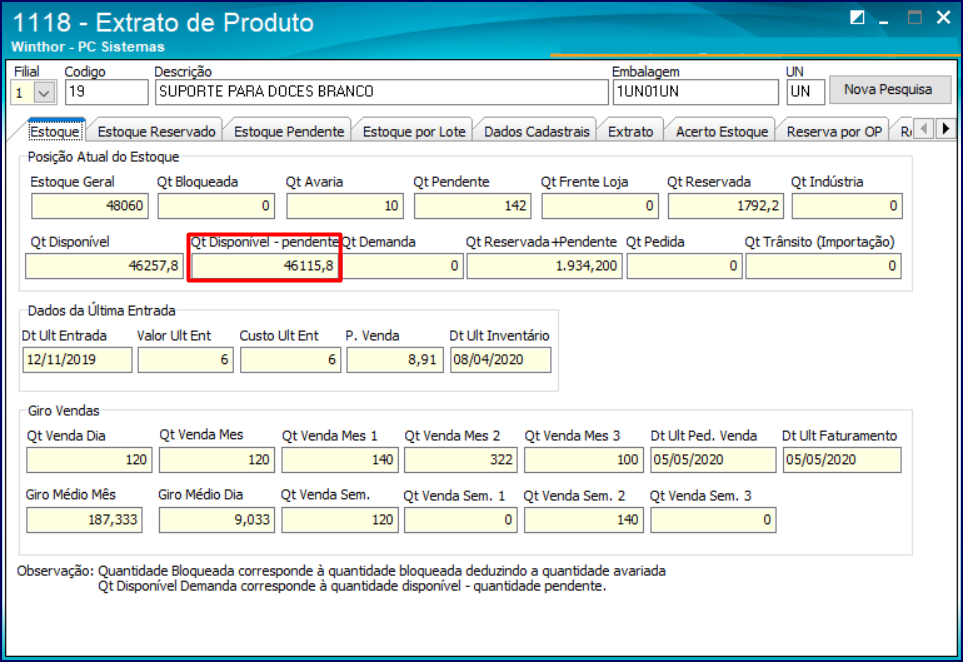Click the P. Venda field showing 8,91

(x=395, y=360)
